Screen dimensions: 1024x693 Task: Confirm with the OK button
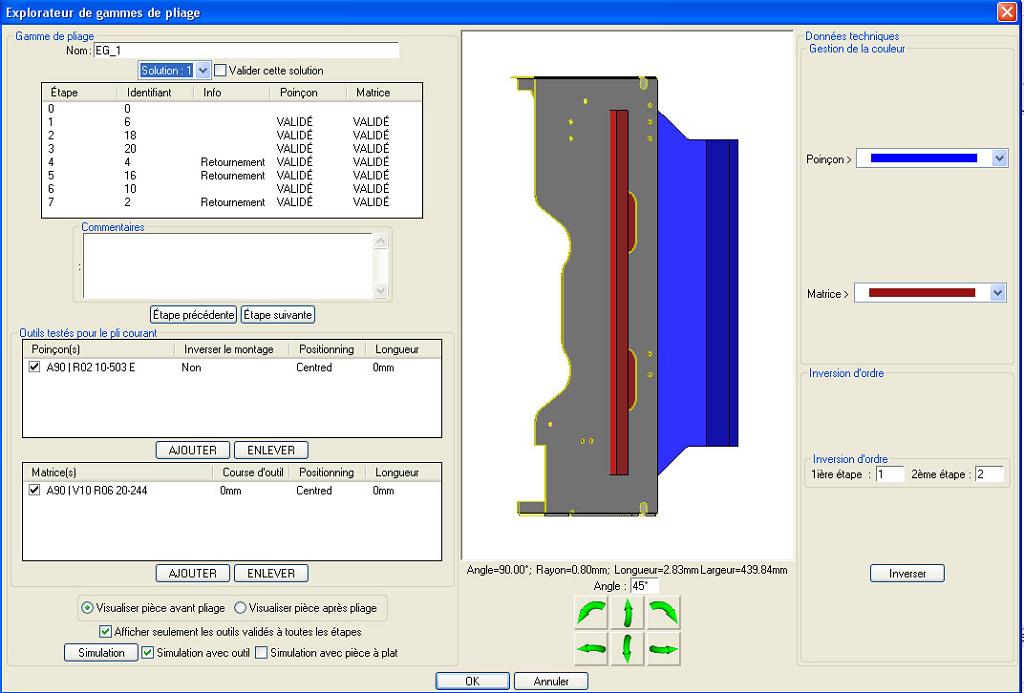click(472, 681)
